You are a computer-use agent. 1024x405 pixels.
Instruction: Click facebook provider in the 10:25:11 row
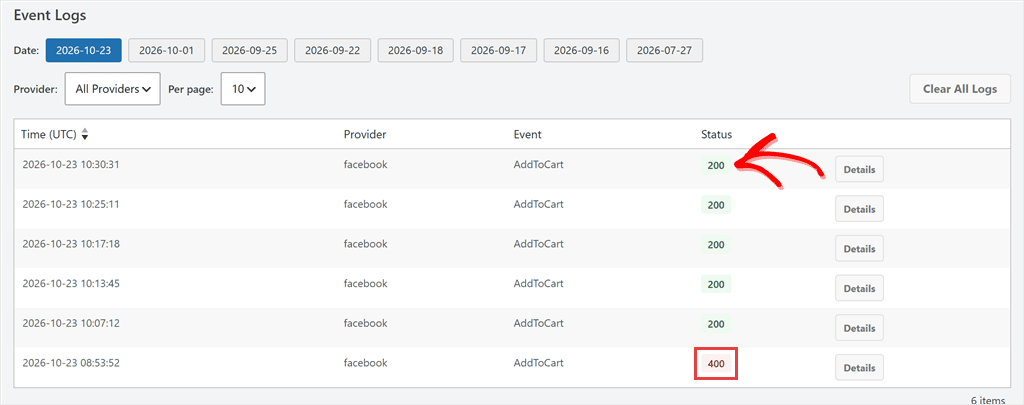click(366, 204)
